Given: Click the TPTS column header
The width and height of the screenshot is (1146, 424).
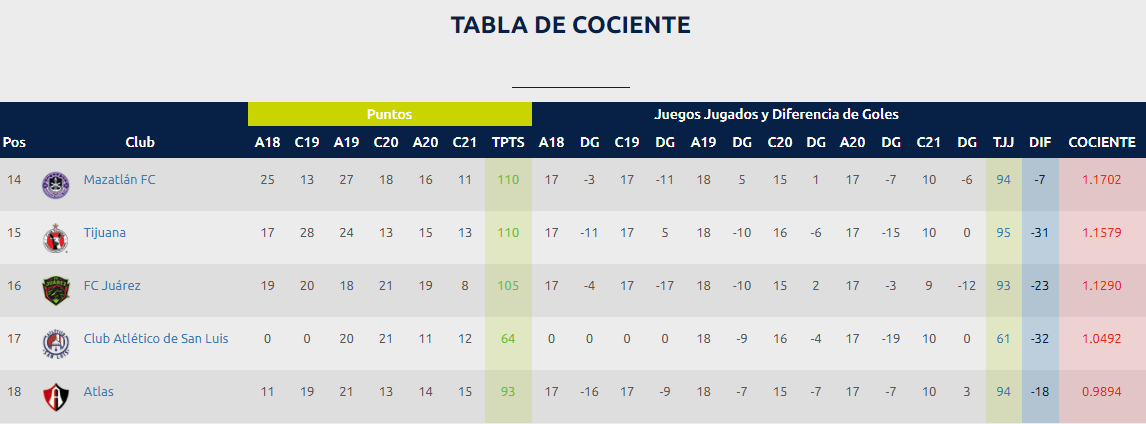Looking at the screenshot, I should pos(508,142).
